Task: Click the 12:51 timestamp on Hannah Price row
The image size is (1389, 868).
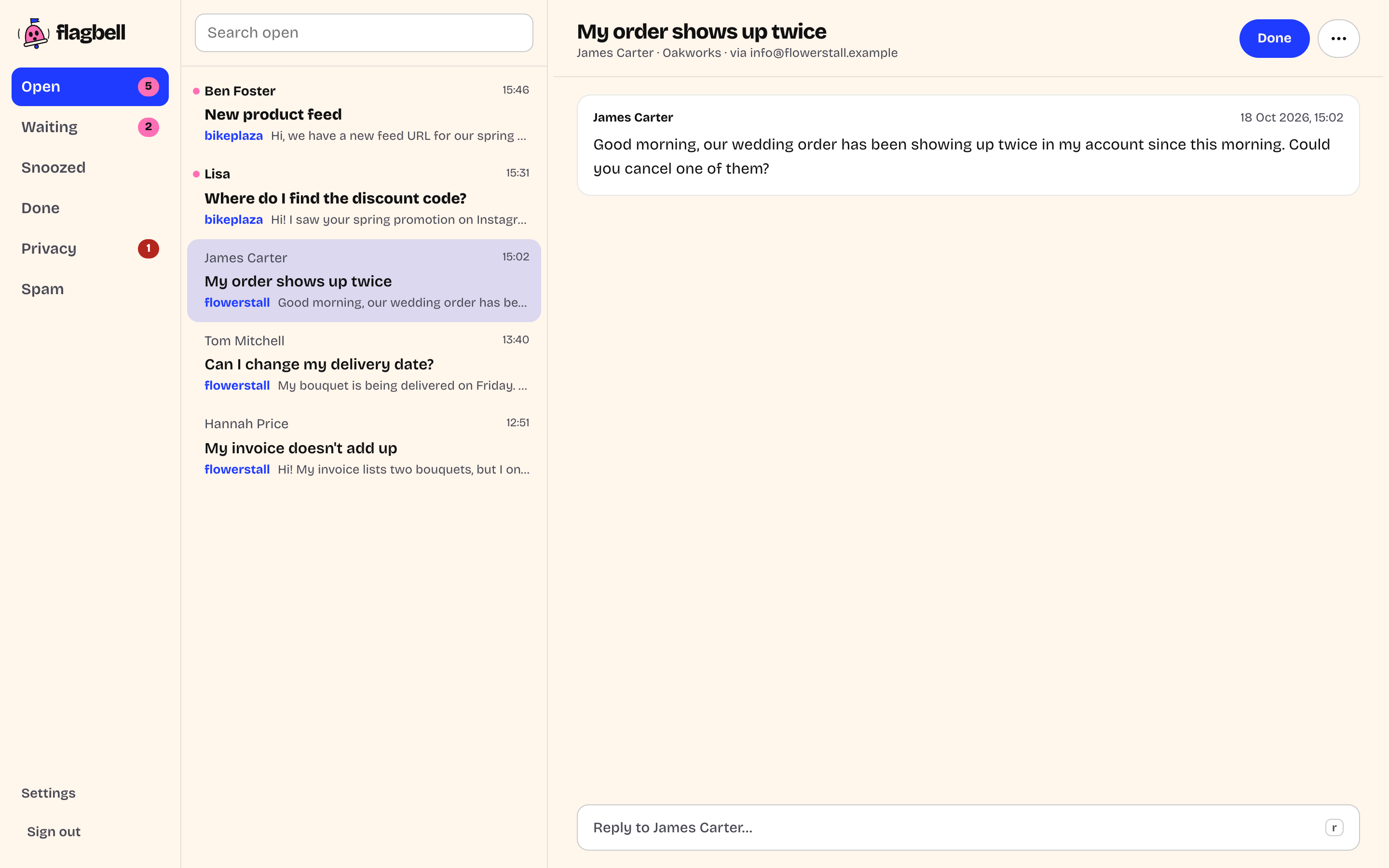Action: click(x=517, y=423)
